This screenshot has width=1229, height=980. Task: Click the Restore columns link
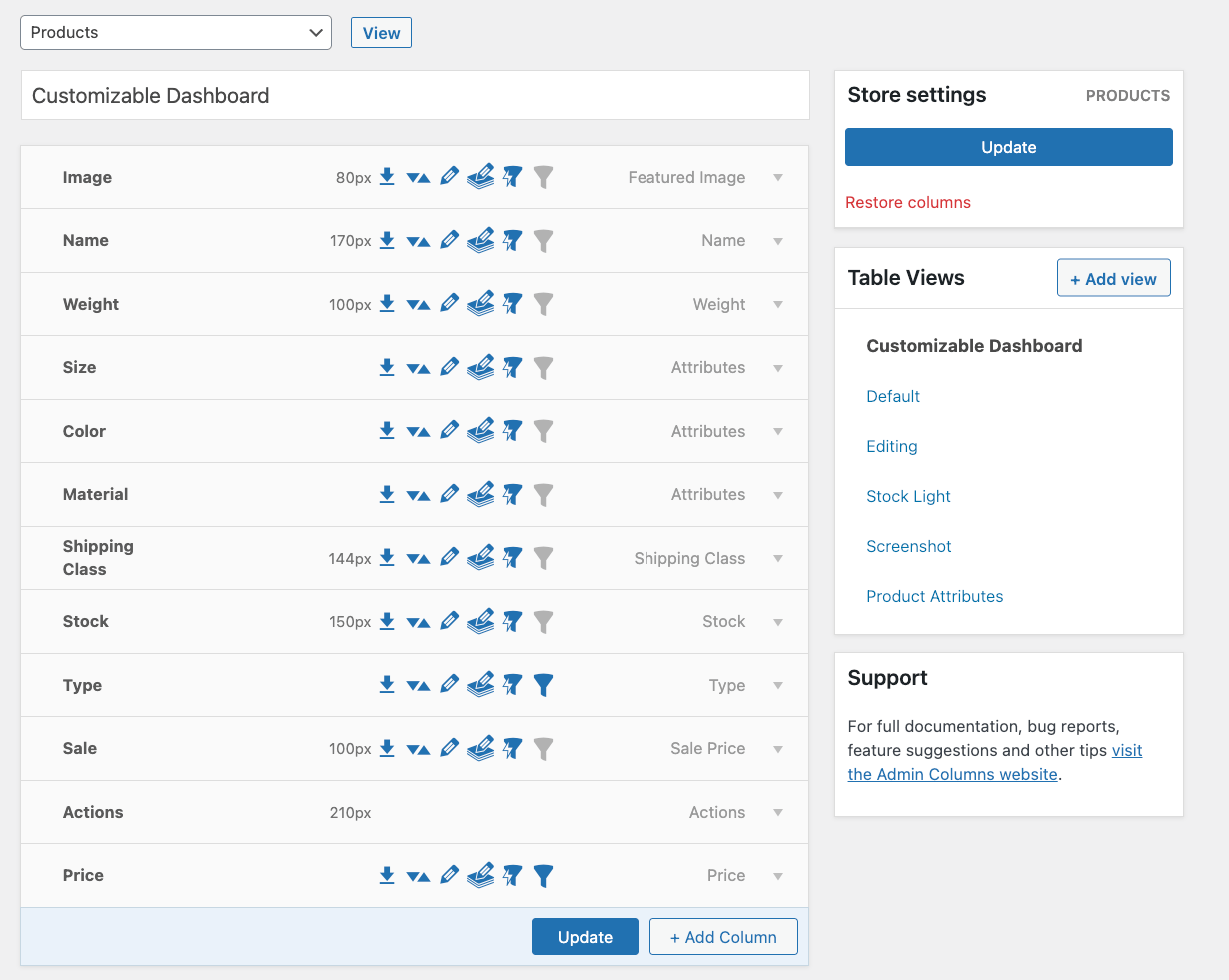coord(908,202)
